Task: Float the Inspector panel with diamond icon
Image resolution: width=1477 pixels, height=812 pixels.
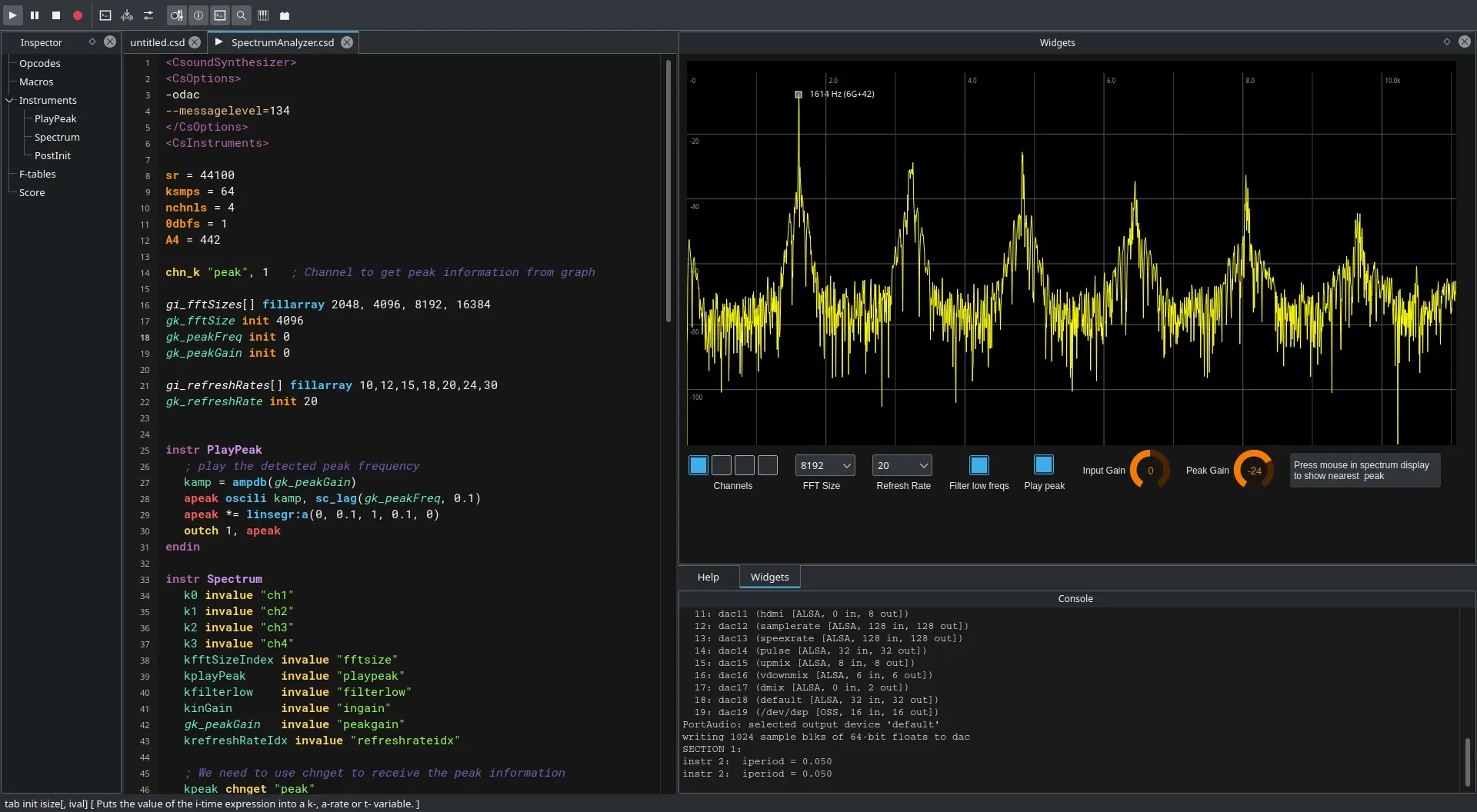Action: pos(92,42)
